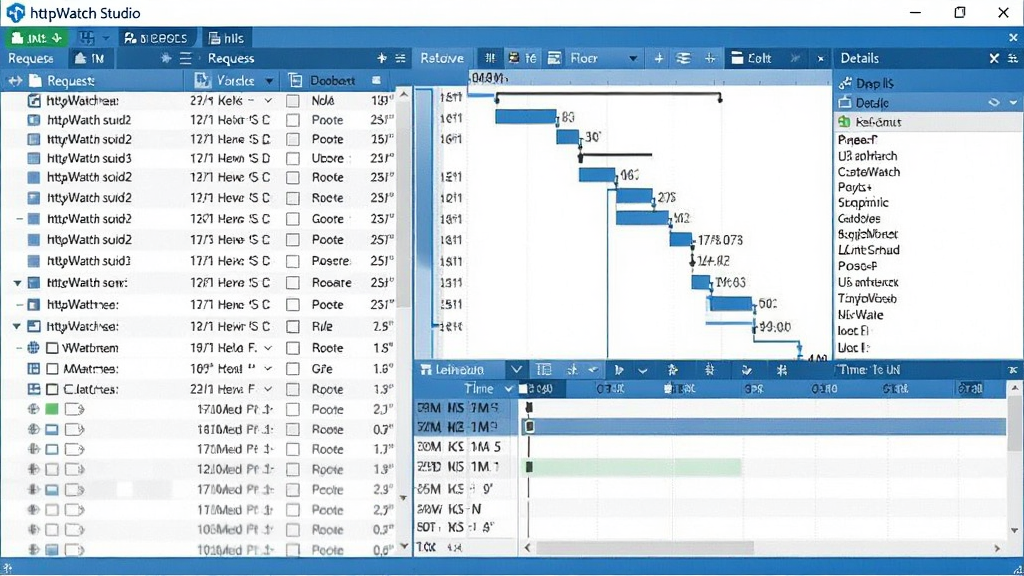Click the arrows icon beside 'Requesr' column header
This screenshot has width=1024, height=576.
click(x=14, y=81)
